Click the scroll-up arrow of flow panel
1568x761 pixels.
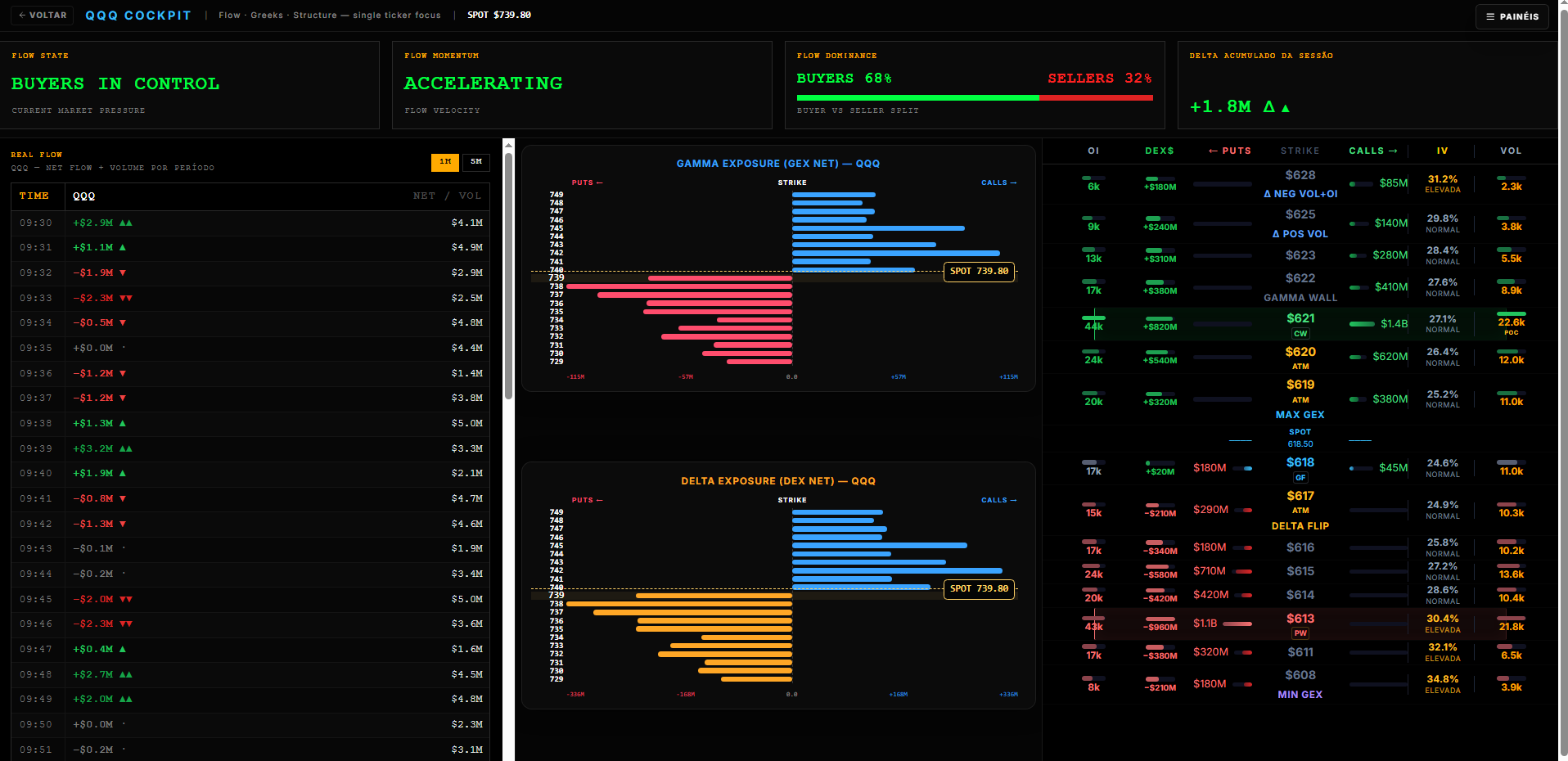coord(508,145)
